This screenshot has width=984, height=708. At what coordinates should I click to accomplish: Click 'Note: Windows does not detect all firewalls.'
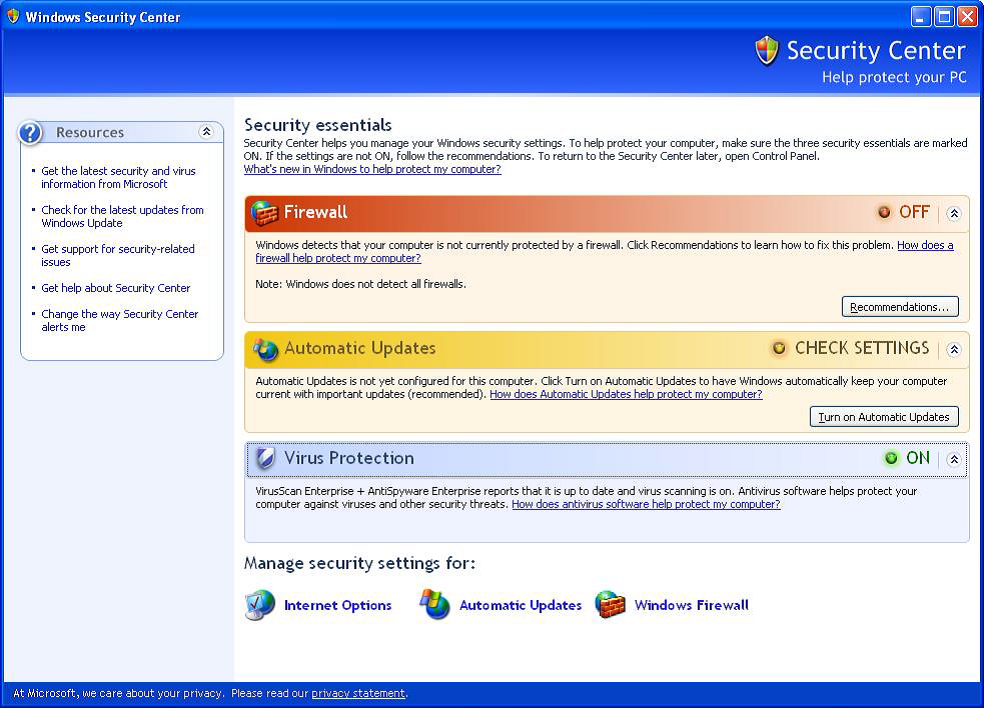[x=360, y=284]
